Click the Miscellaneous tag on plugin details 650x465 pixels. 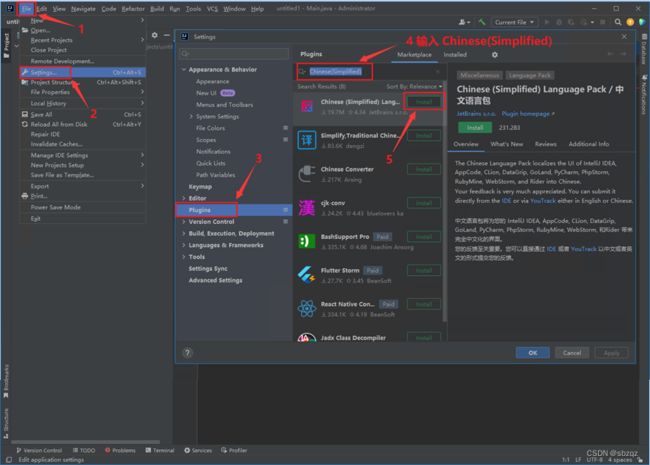tap(480, 75)
